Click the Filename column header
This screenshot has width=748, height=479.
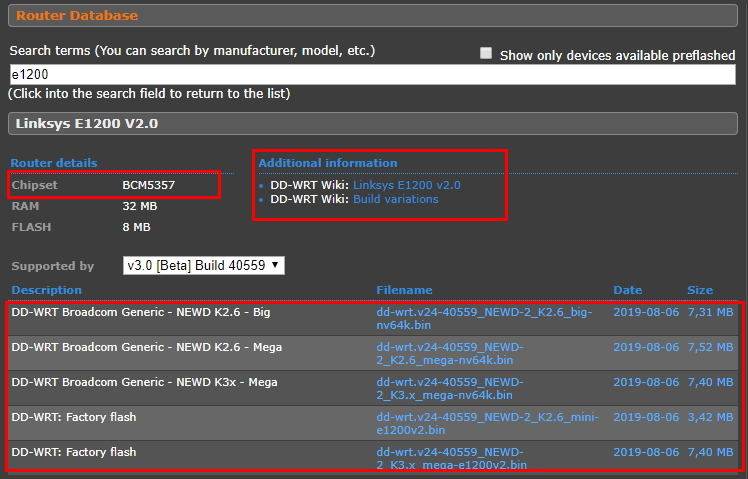pos(404,290)
